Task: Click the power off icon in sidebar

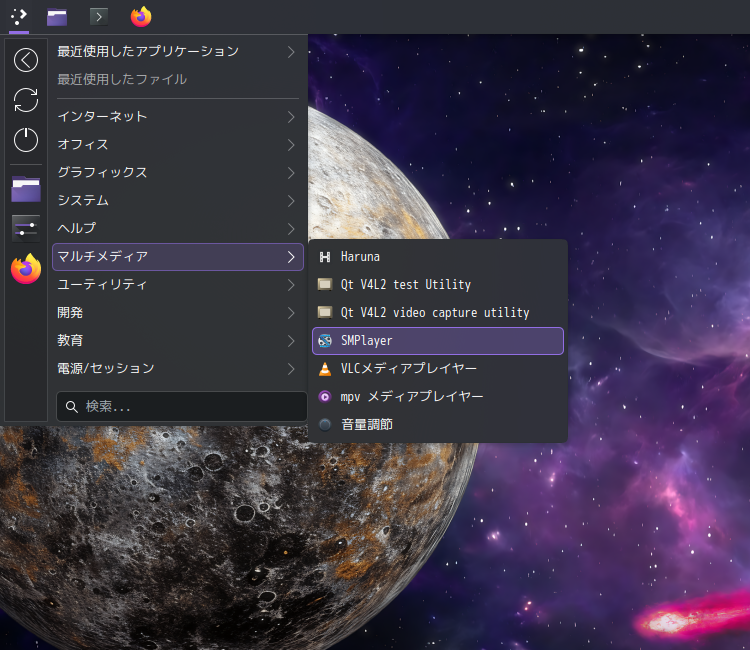Action: pos(26,140)
